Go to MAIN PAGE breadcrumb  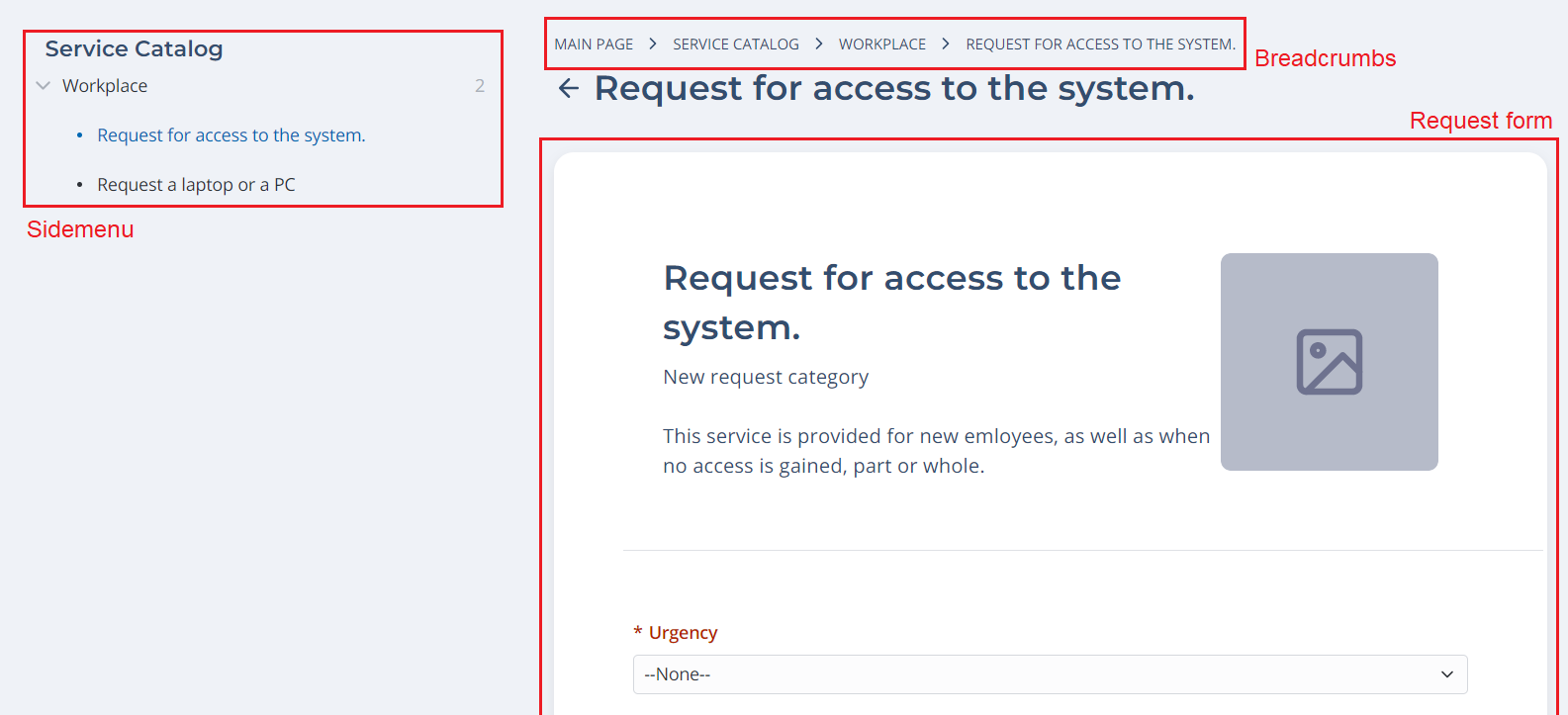(594, 45)
